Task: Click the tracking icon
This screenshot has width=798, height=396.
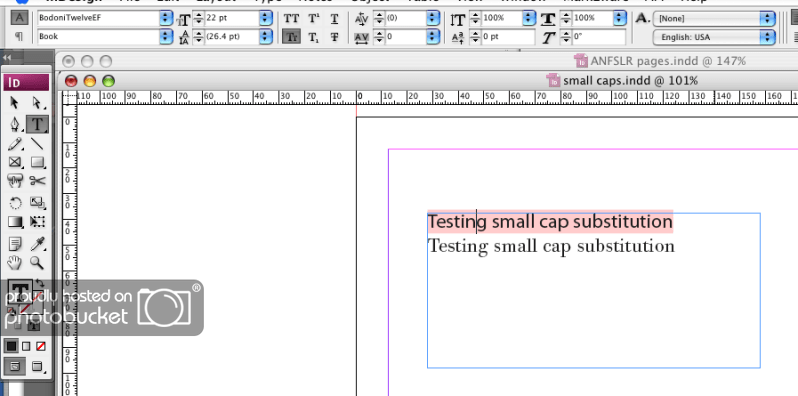Action: [x=361, y=37]
